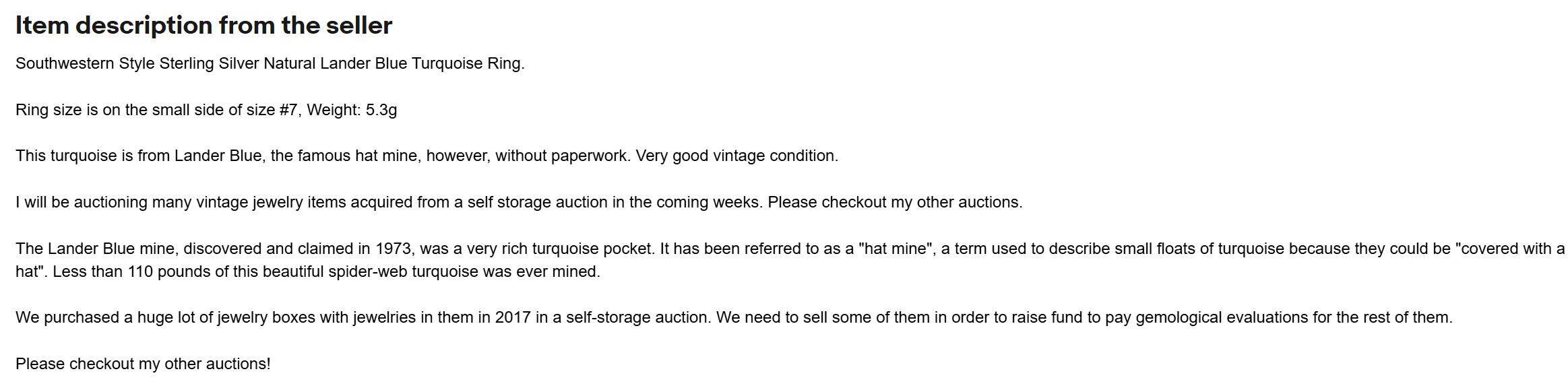Click the 'Item description from the seller' heading
This screenshot has height=386, width=1568.
tap(203, 26)
